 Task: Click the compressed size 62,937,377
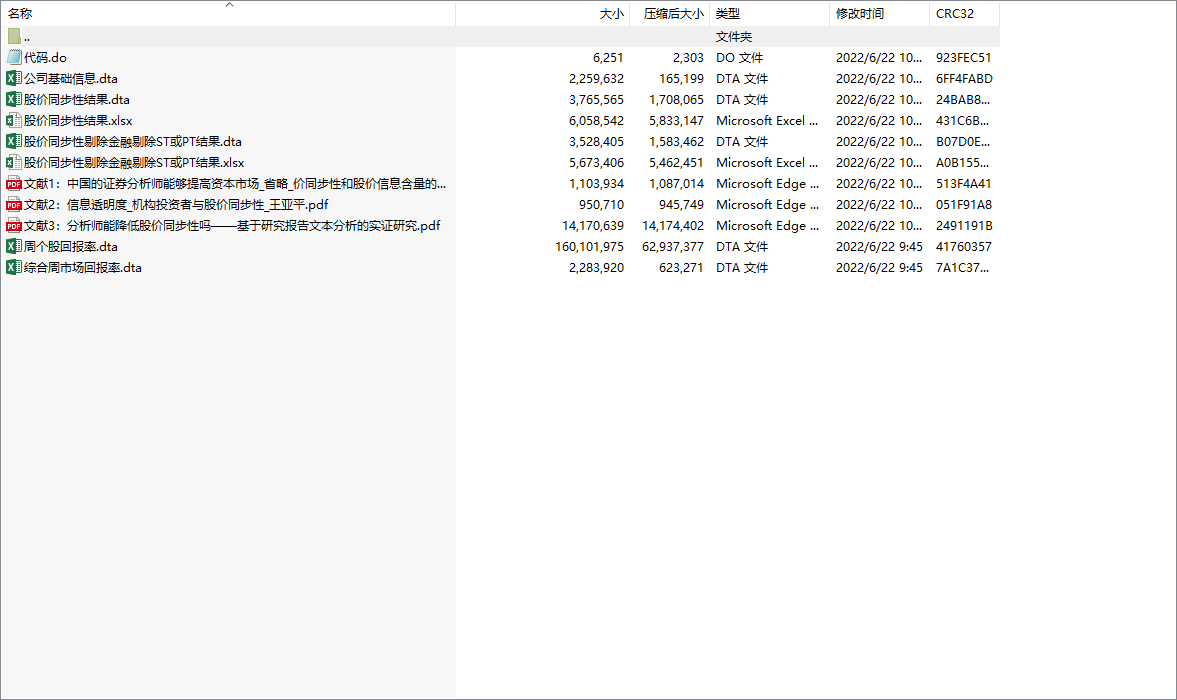[673, 247]
